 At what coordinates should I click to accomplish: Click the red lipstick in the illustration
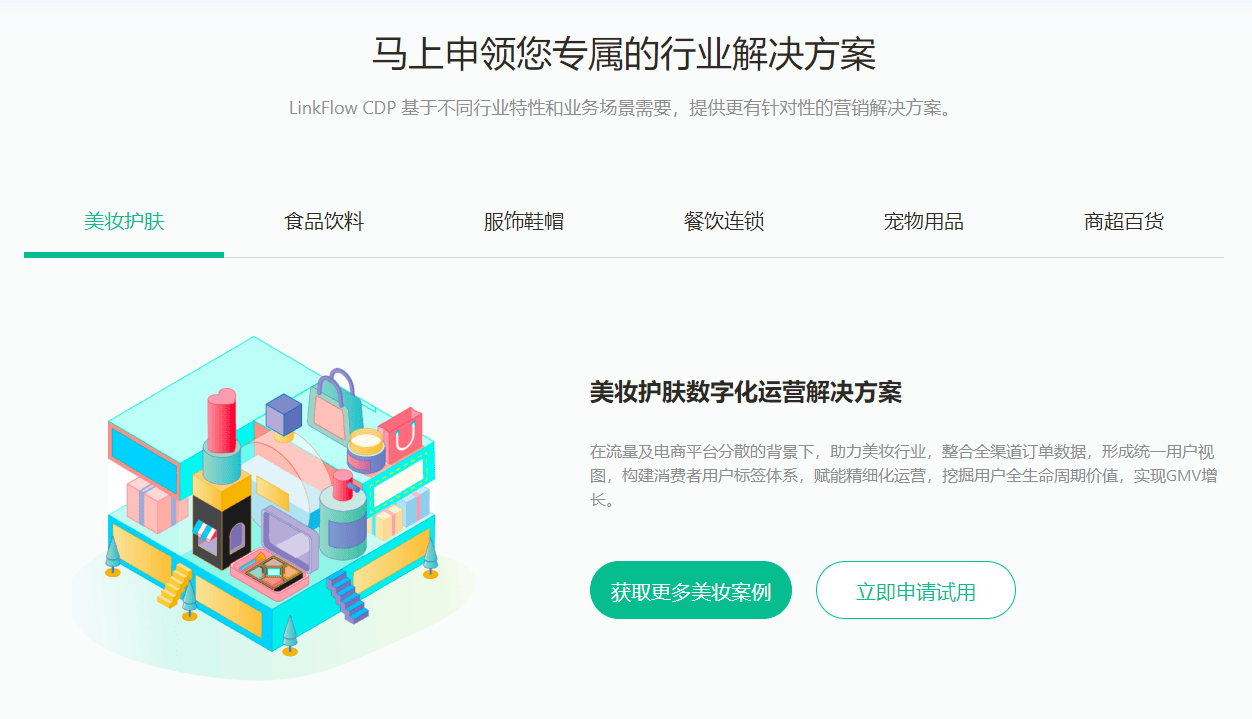tap(221, 420)
